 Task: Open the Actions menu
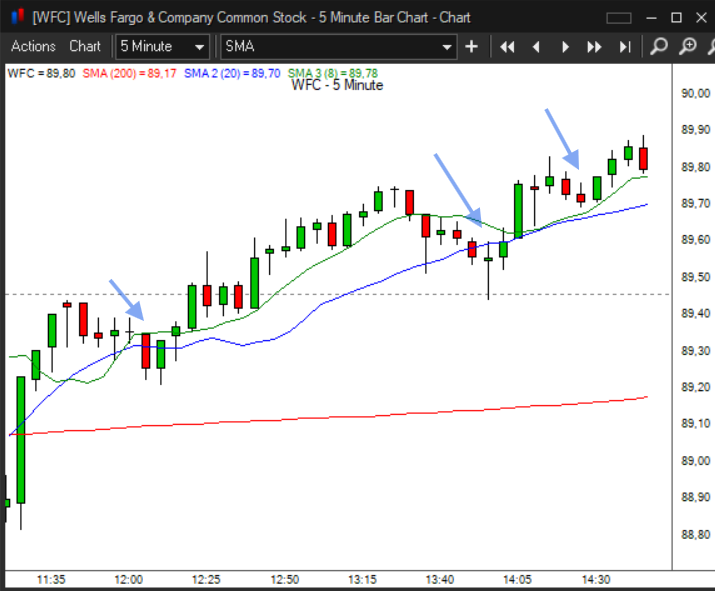coord(33,47)
